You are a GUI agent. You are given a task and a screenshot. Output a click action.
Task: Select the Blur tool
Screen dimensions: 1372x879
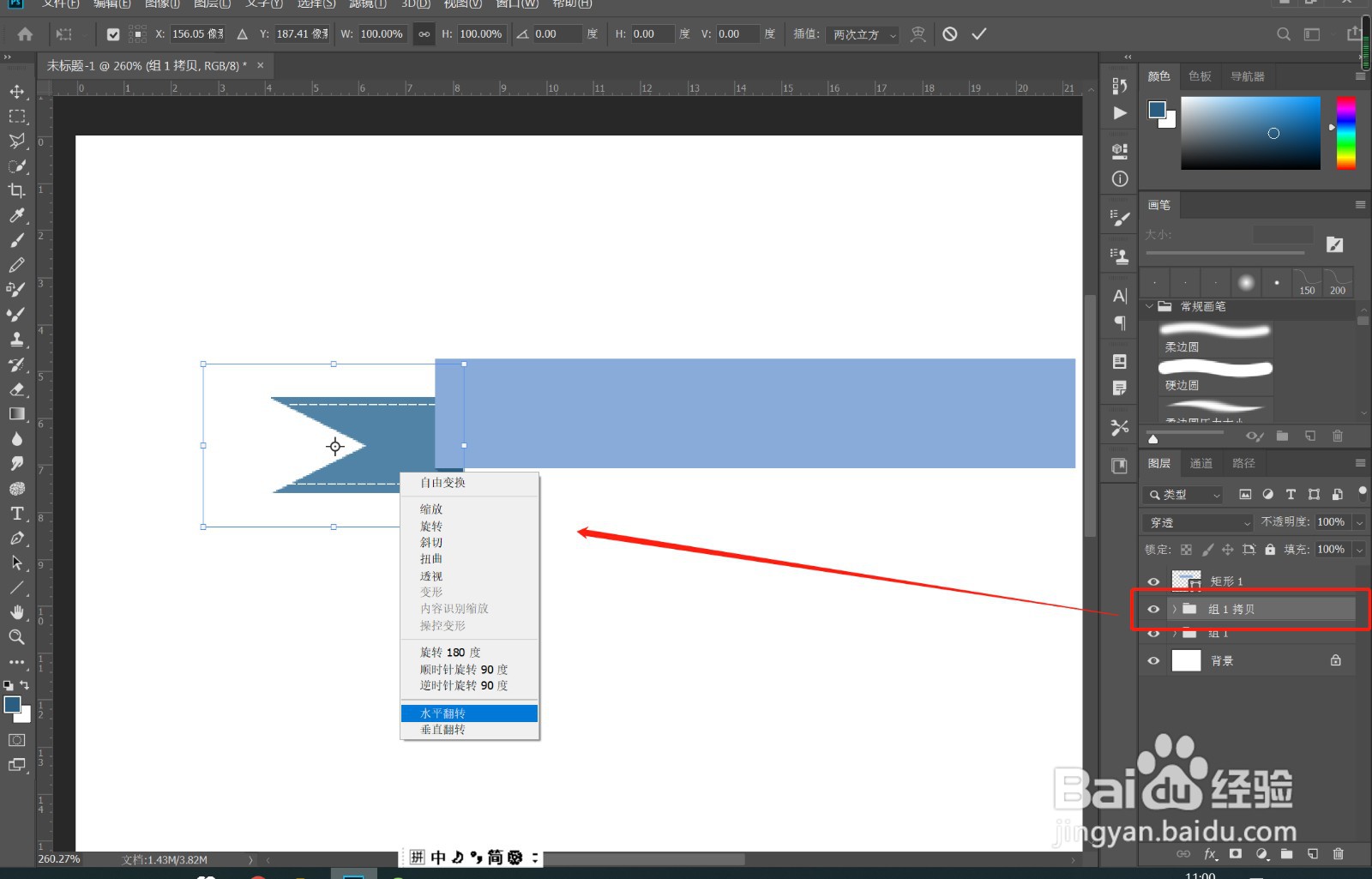[x=16, y=438]
